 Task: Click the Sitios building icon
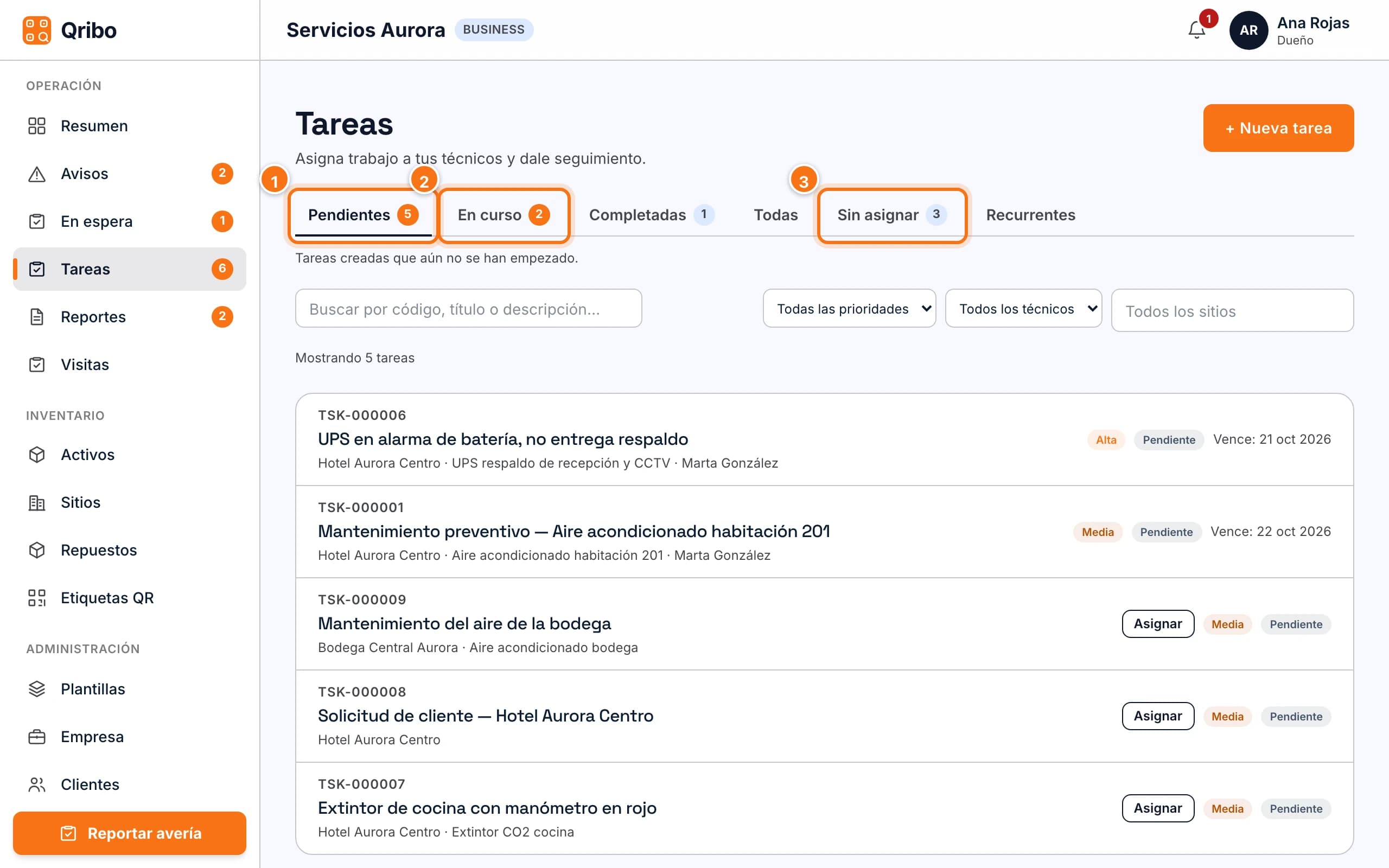tap(37, 502)
